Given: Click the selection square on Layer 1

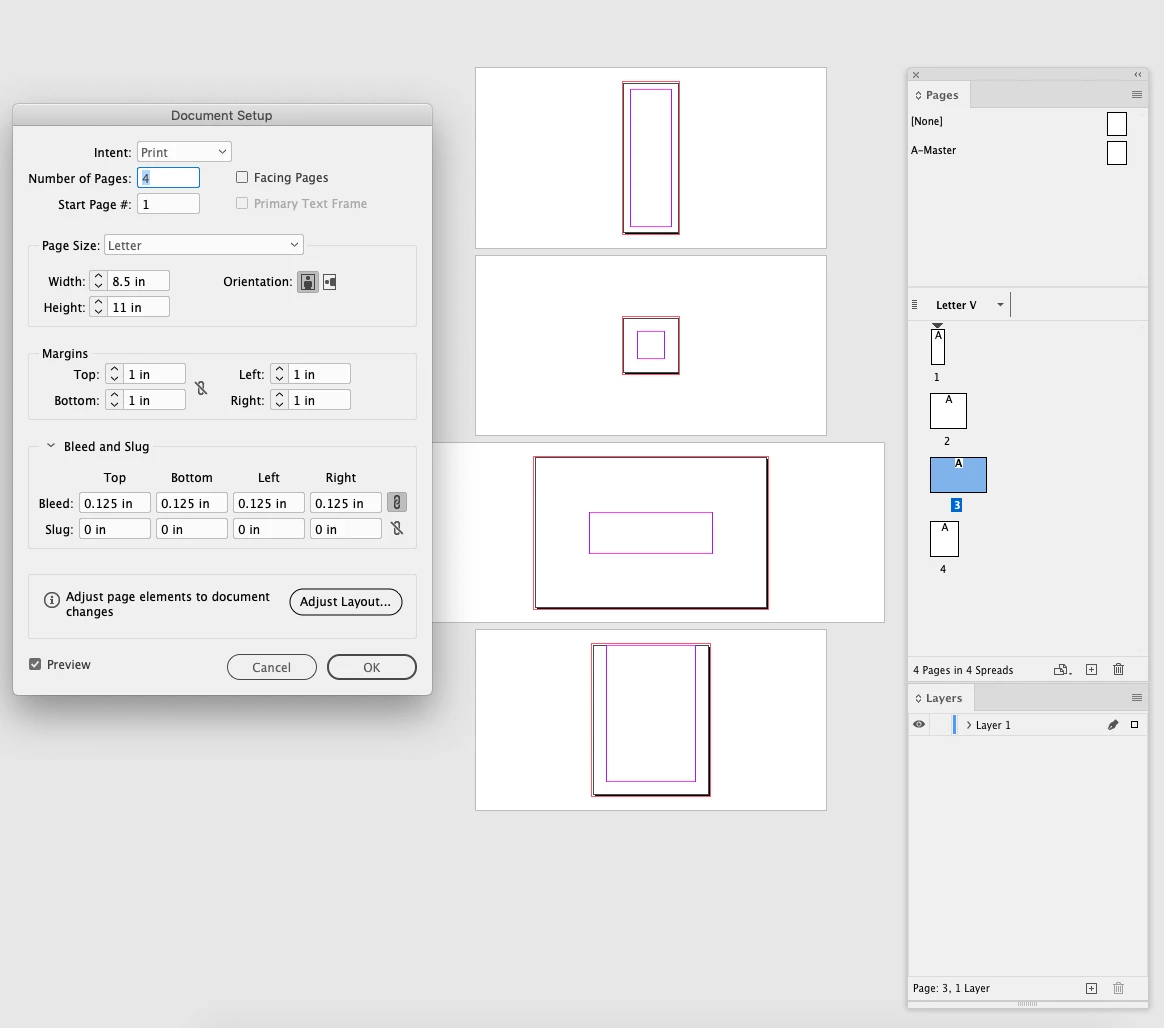Looking at the screenshot, I should click(1134, 724).
